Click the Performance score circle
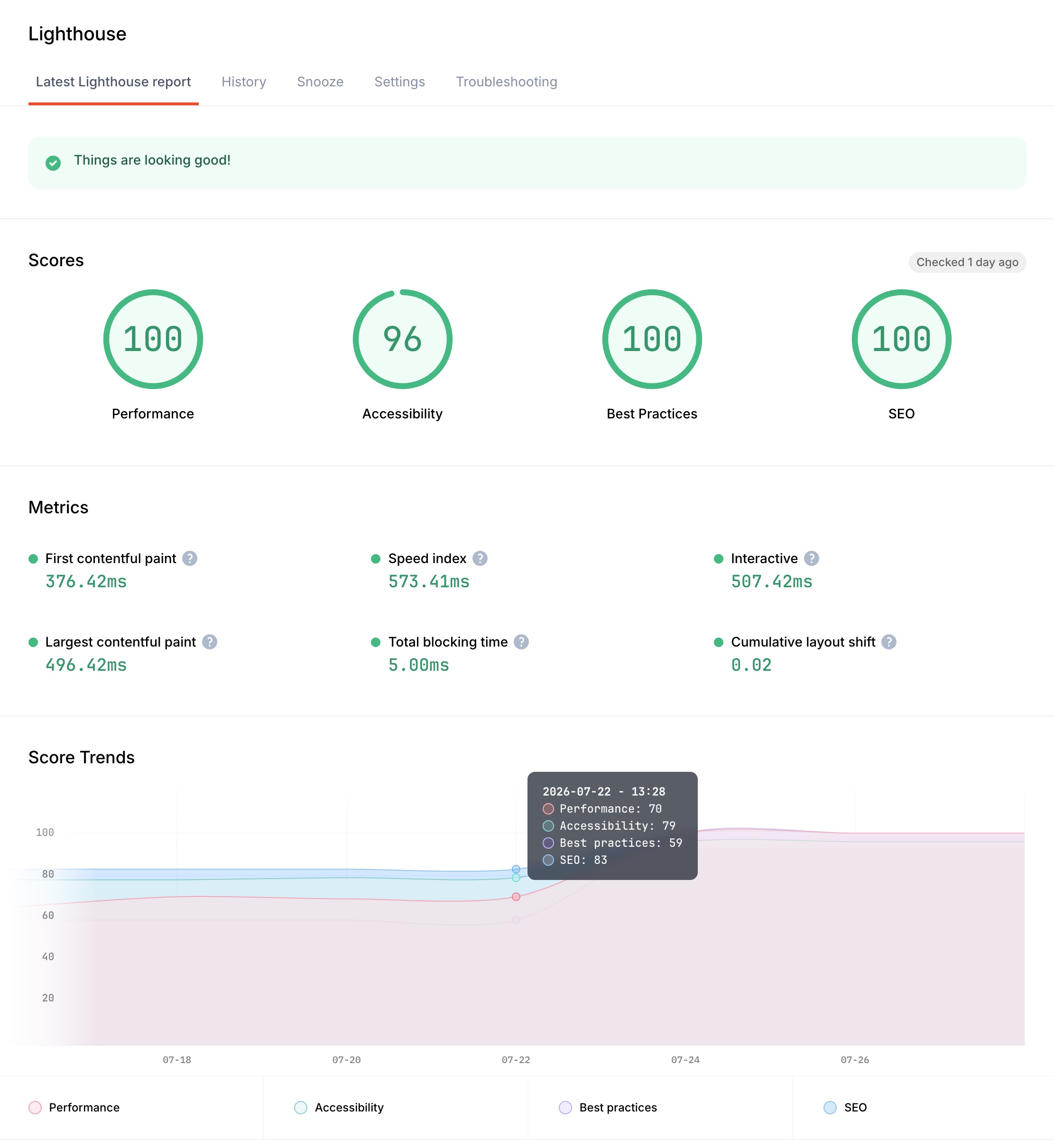 click(153, 339)
